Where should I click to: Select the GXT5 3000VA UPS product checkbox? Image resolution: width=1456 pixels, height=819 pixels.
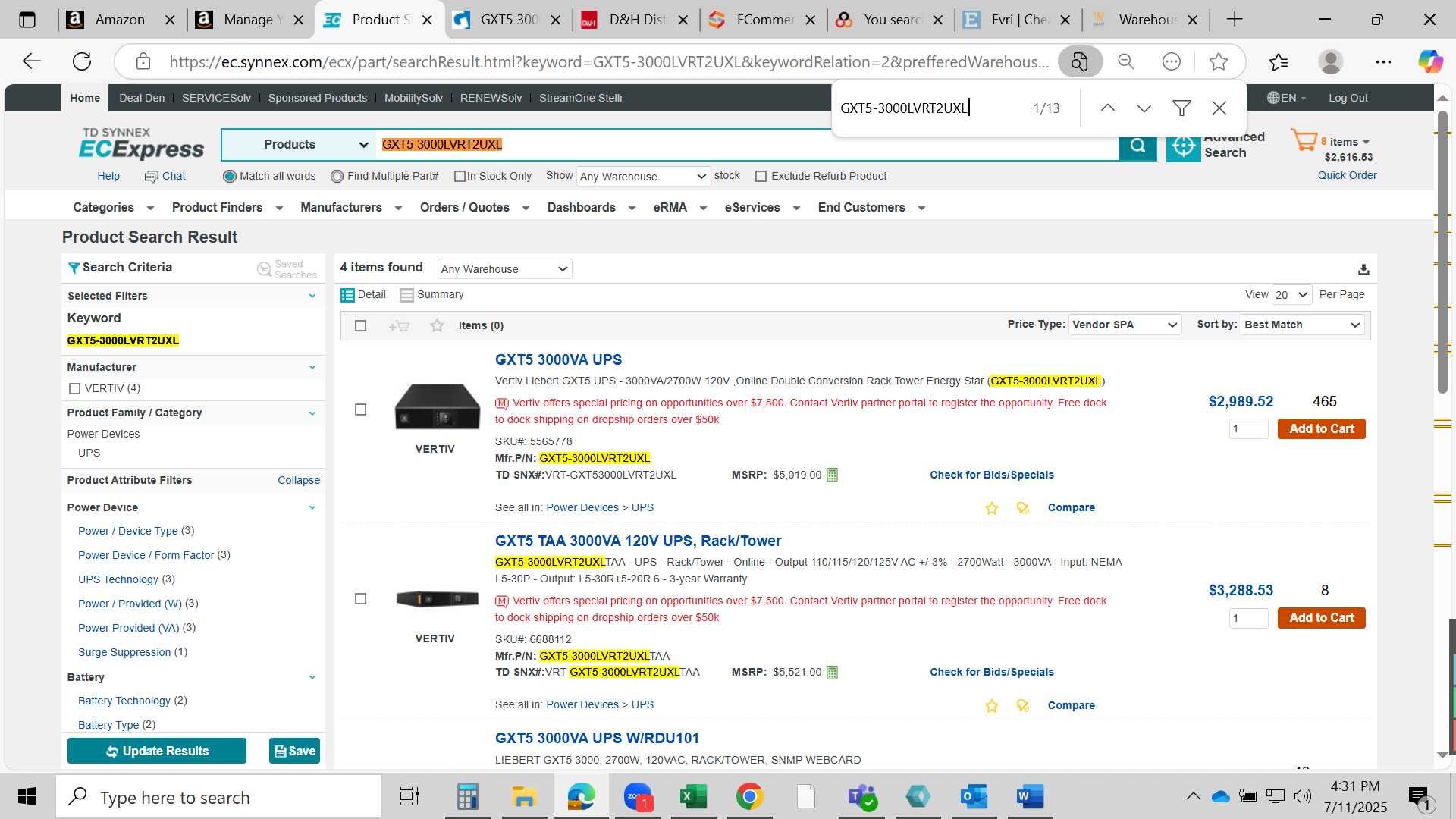361,409
